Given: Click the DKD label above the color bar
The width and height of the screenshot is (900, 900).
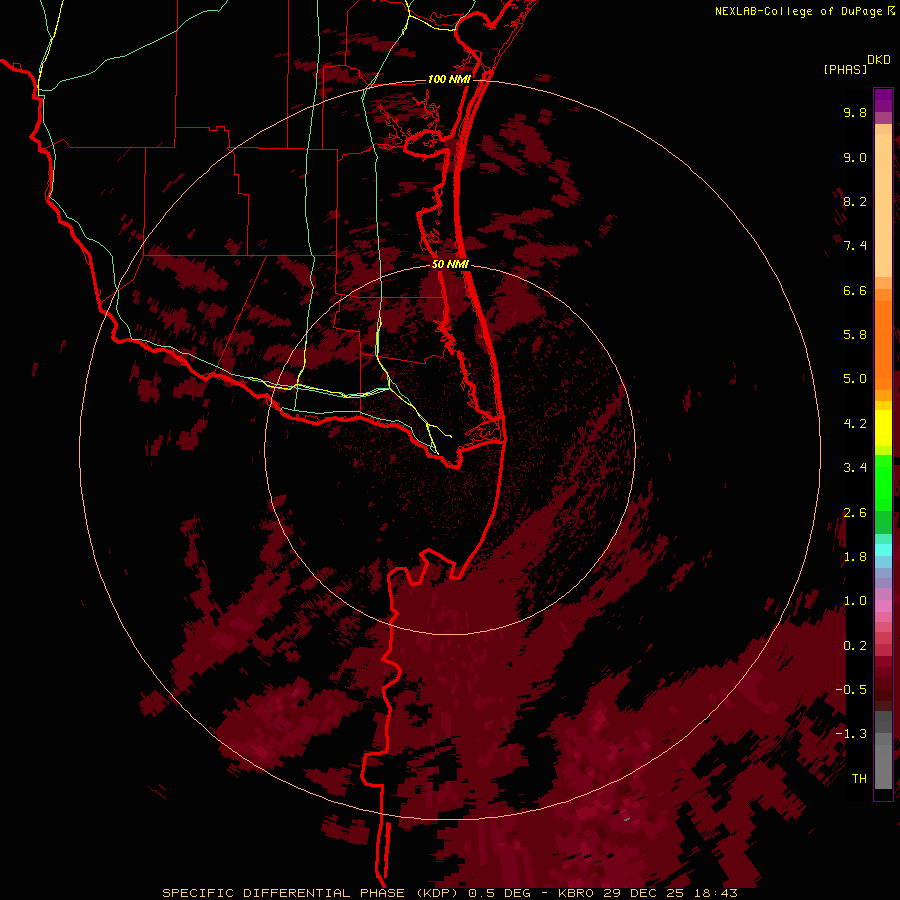Looking at the screenshot, I should (x=879, y=60).
